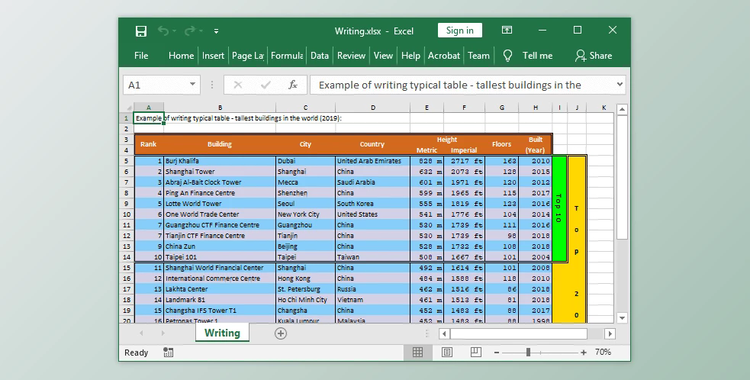Click the Country header cell
The image size is (750, 380).
[x=373, y=145]
